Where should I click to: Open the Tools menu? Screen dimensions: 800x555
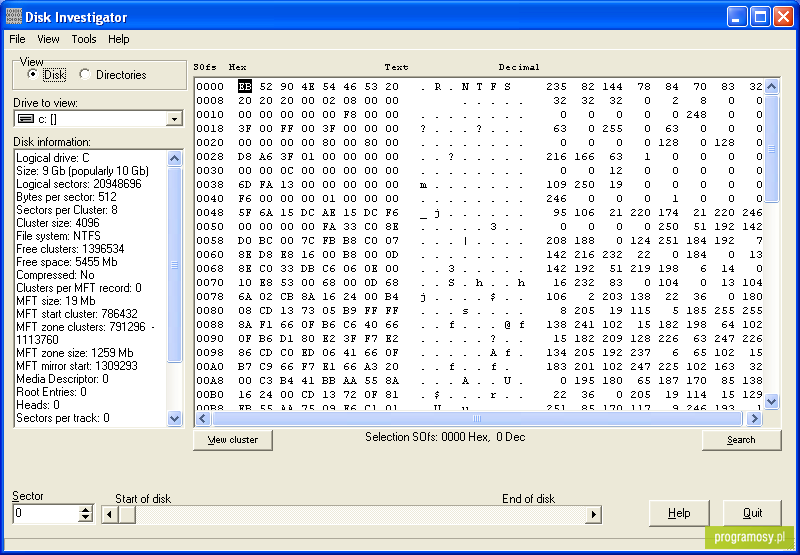click(x=84, y=39)
